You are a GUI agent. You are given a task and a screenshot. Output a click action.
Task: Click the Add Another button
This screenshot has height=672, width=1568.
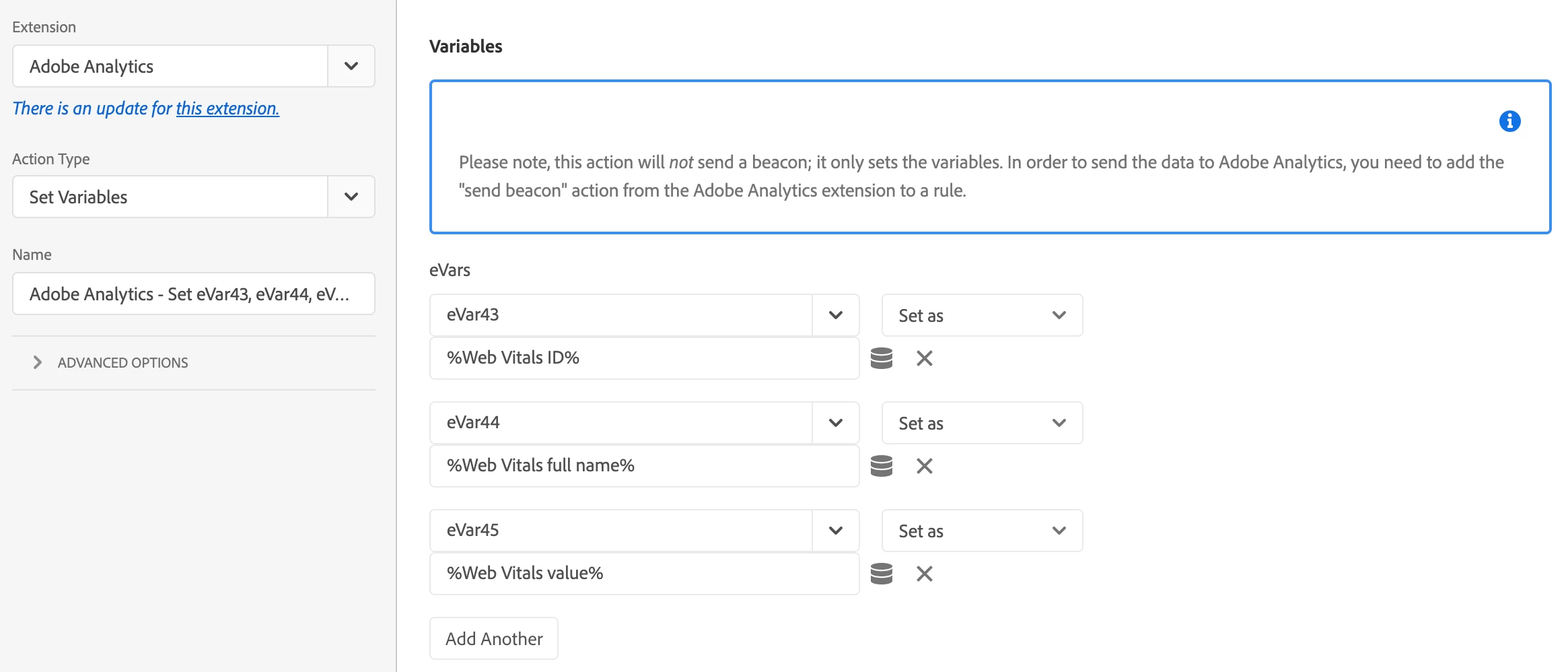494,638
